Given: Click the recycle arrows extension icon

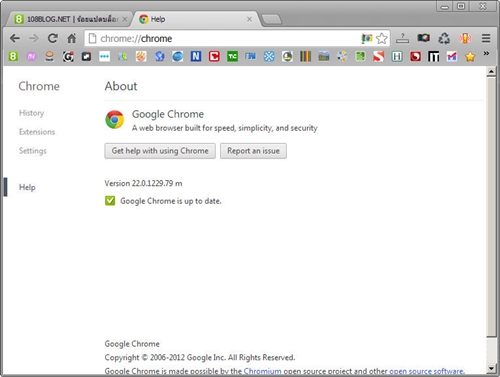Looking at the screenshot, I should (x=444, y=38).
